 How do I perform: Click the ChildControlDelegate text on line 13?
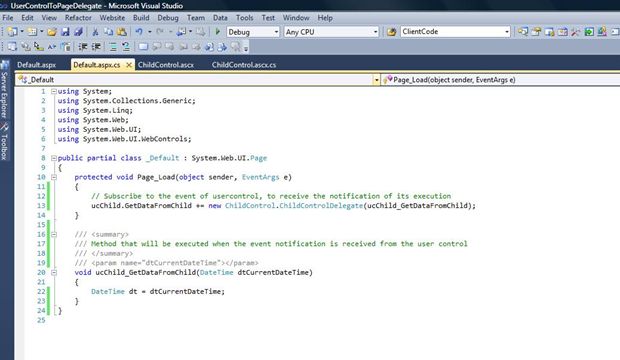point(321,206)
